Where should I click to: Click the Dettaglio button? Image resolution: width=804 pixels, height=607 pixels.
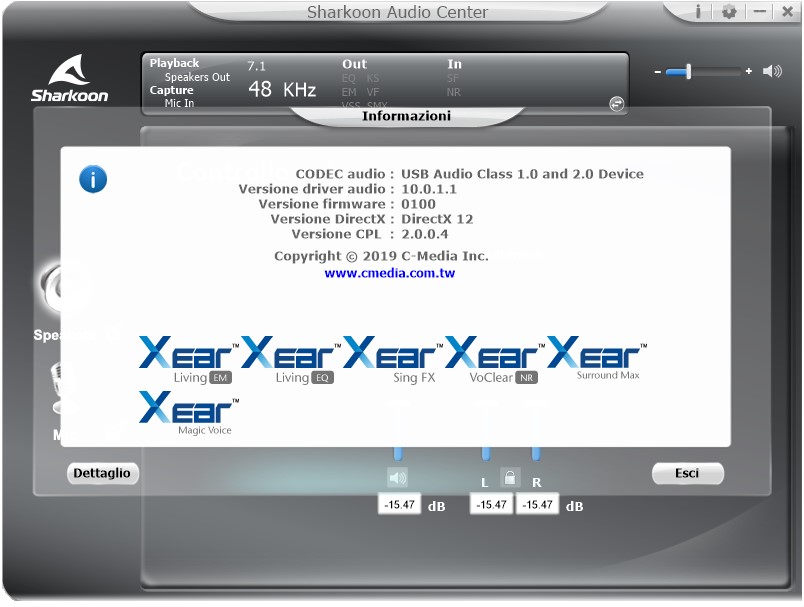click(102, 473)
